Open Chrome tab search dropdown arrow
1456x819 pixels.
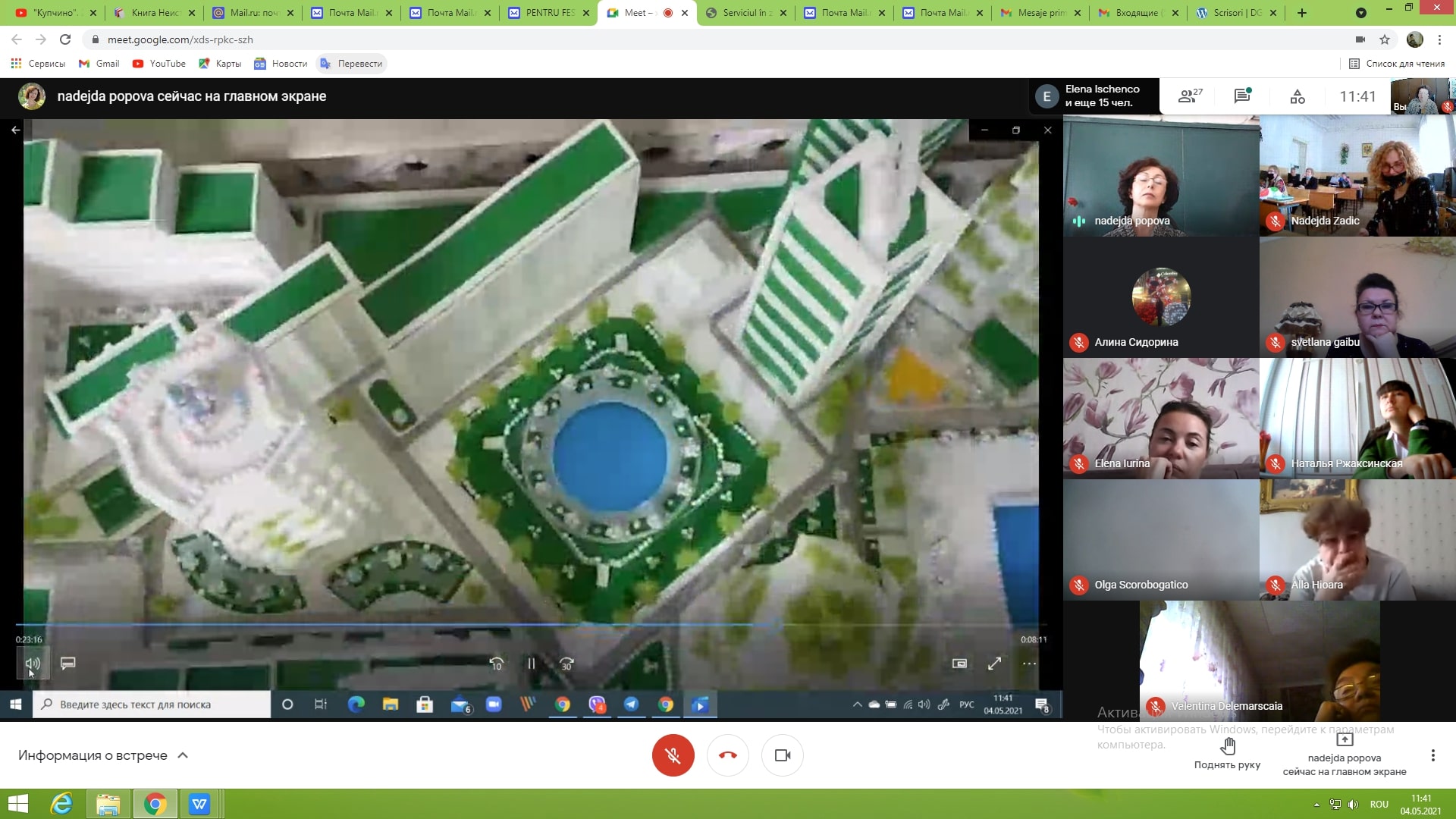[x=1361, y=13]
